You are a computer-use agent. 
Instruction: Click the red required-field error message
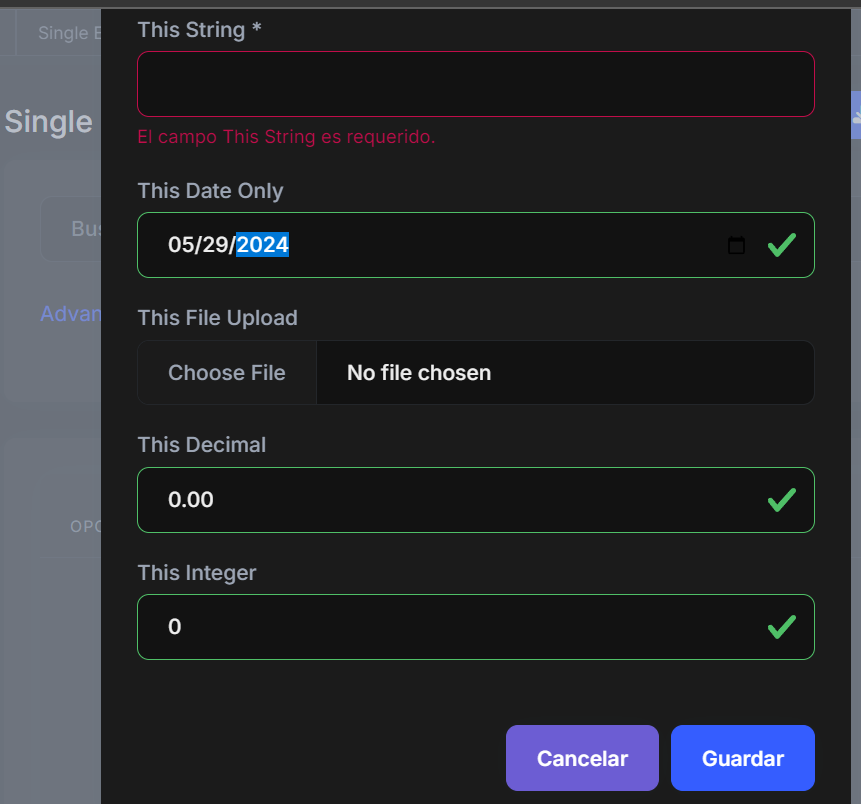[286, 137]
